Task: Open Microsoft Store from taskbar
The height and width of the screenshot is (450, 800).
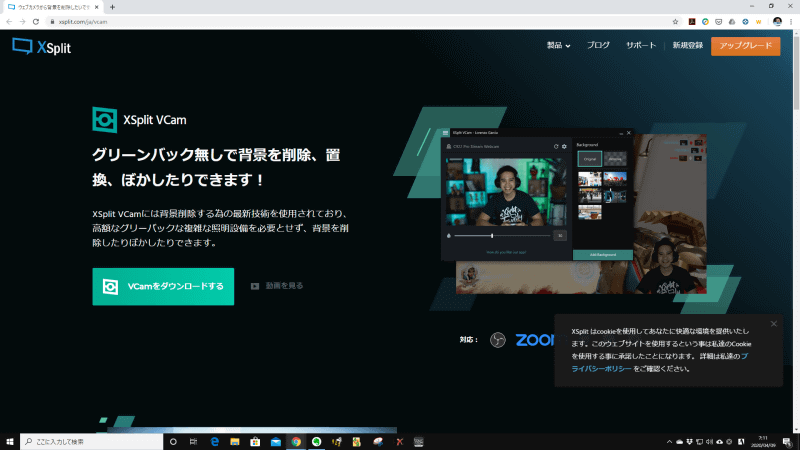Action: [x=255, y=442]
